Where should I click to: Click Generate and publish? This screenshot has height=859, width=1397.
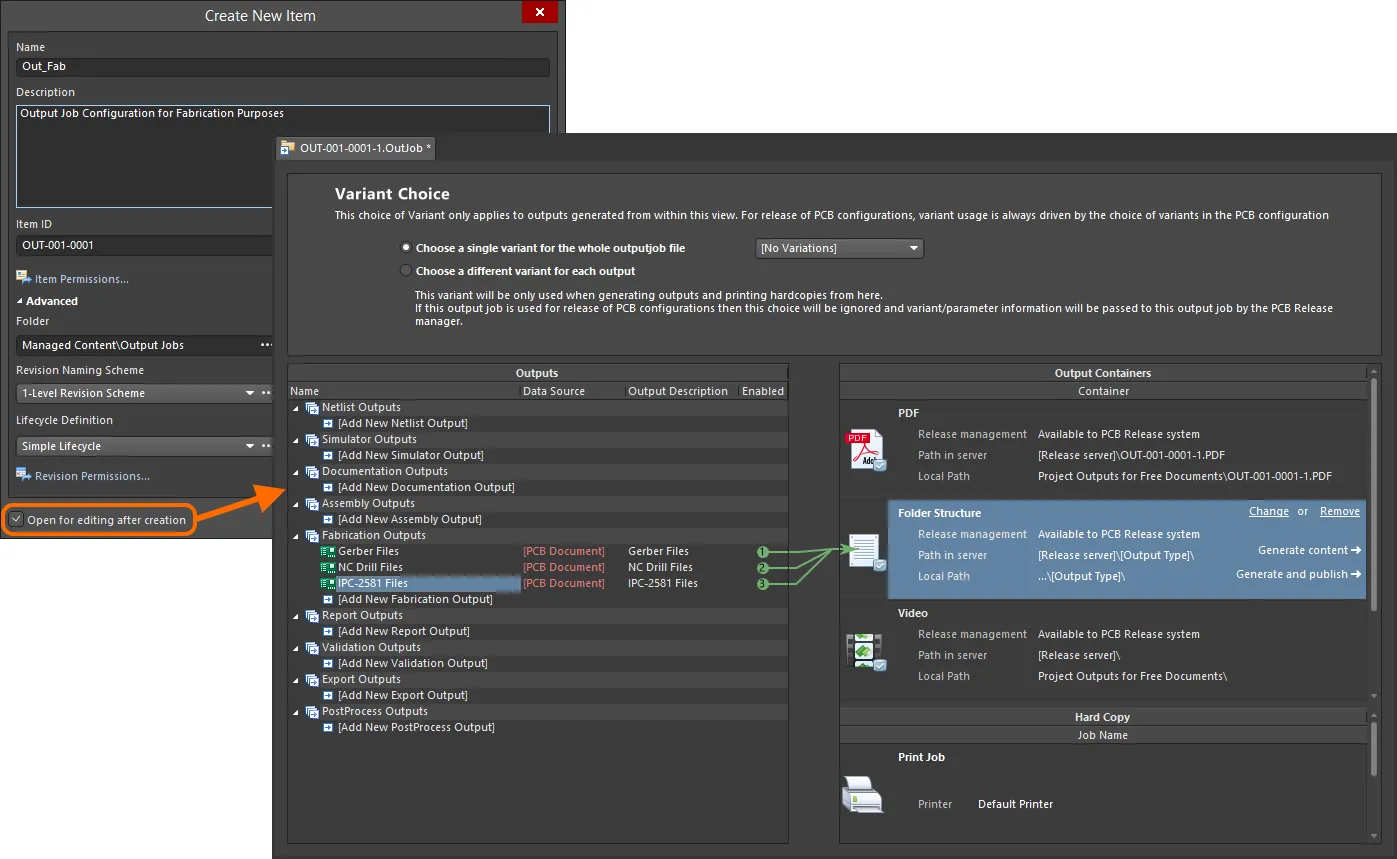1299,574
